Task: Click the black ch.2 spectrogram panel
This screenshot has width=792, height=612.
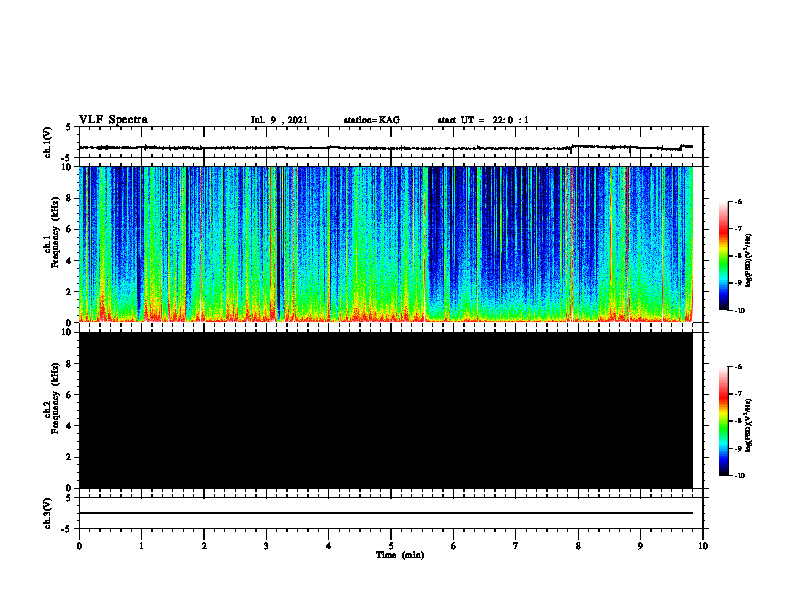Action: point(386,410)
